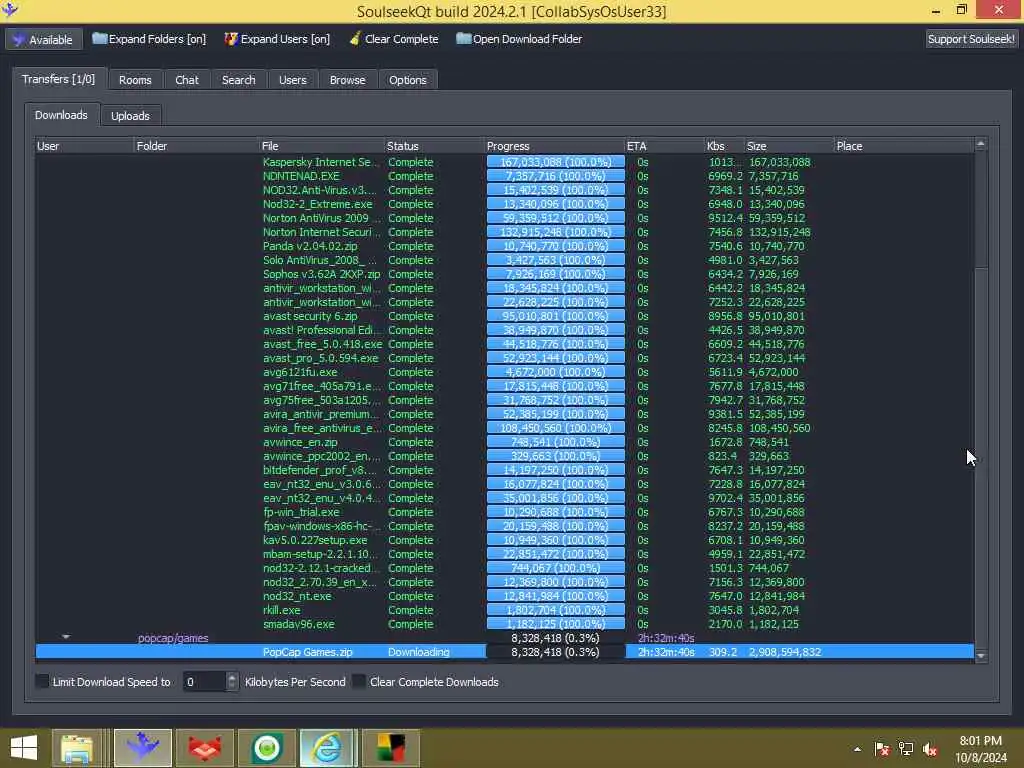Viewport: 1024px width, 768px height.
Task: Collapse the popcap/games folder arrow
Action: click(66, 637)
